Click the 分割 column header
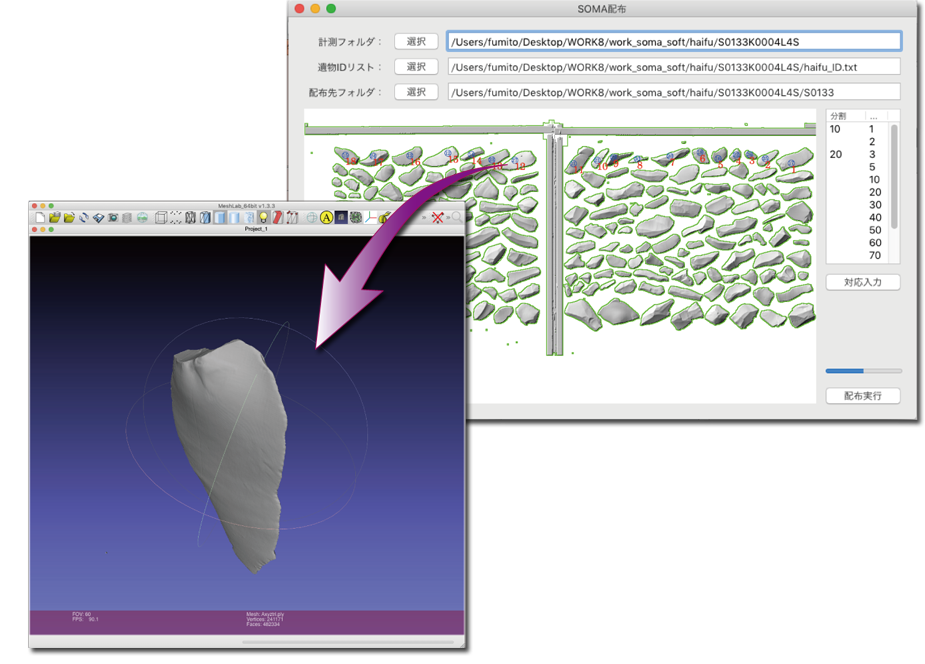Viewport: 925px width, 664px height. click(x=838, y=116)
